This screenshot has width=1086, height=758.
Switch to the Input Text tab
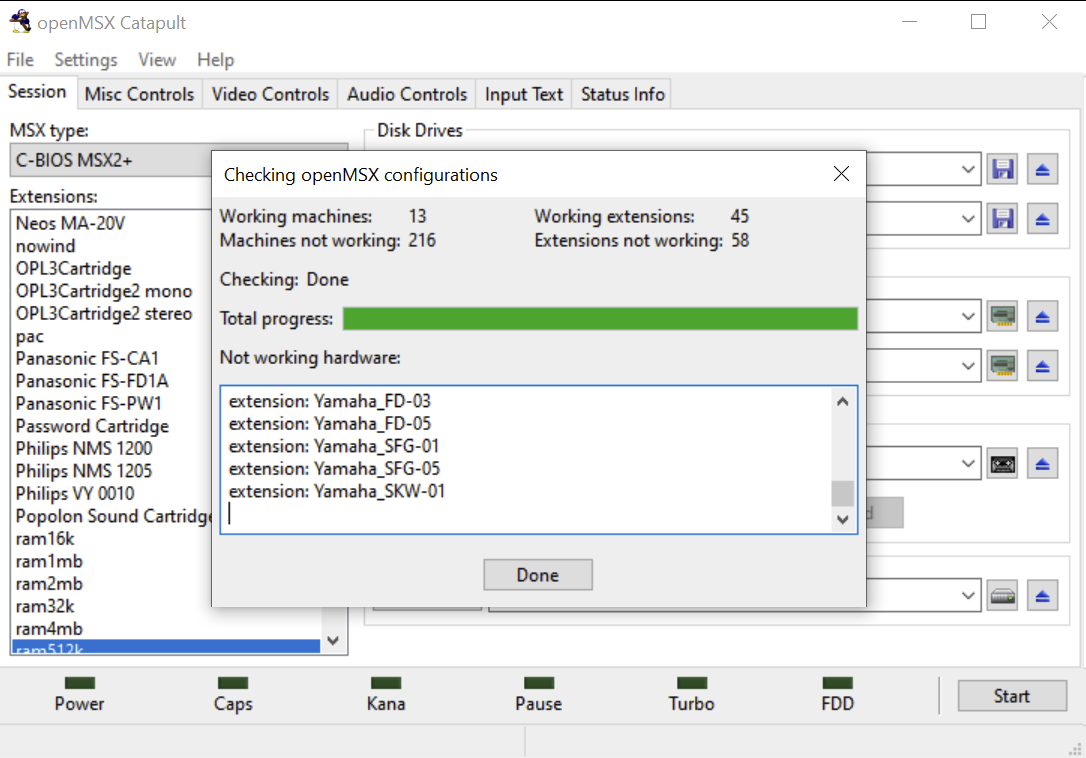(x=524, y=94)
